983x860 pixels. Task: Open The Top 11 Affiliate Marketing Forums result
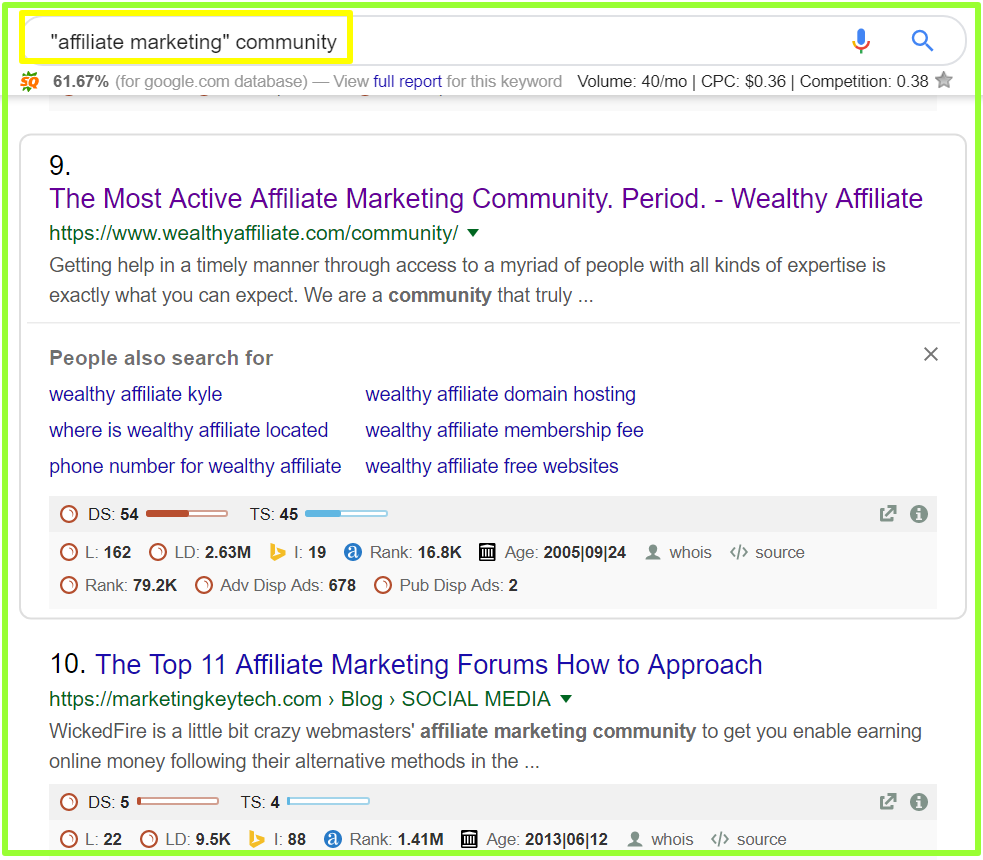coord(429,665)
